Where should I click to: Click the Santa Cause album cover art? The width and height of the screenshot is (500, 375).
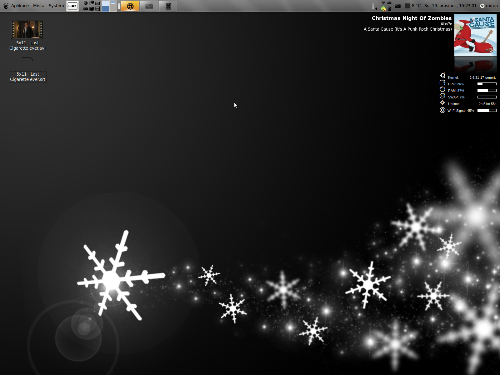475,35
